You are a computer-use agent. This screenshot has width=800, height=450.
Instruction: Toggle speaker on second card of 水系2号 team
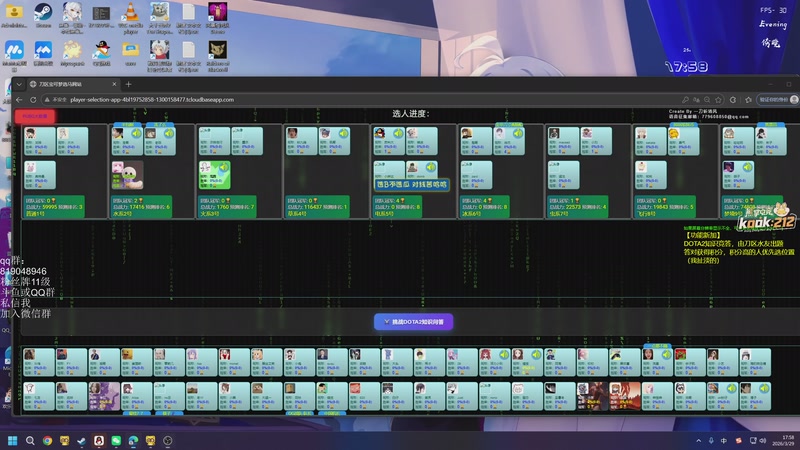(169, 134)
